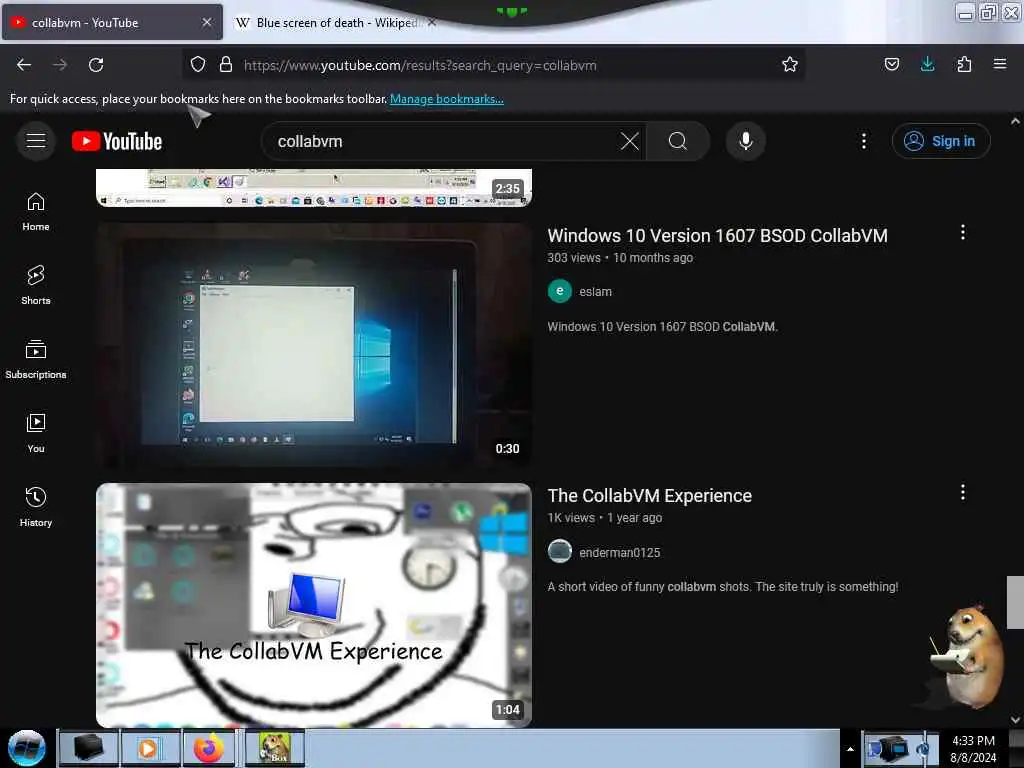Viewport: 1024px width, 768px height.
Task: Reload the YouTube page
Action: (x=96, y=65)
